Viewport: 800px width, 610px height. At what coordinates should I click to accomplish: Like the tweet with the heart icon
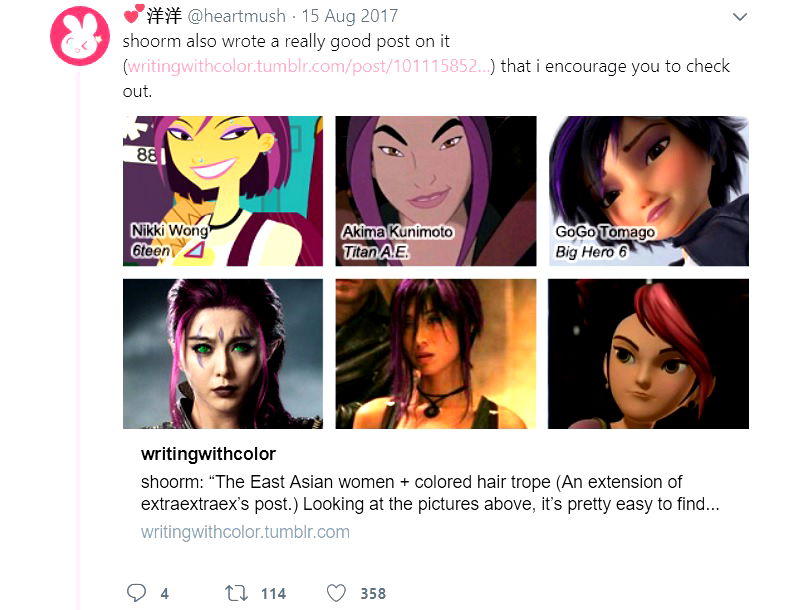tap(336, 593)
